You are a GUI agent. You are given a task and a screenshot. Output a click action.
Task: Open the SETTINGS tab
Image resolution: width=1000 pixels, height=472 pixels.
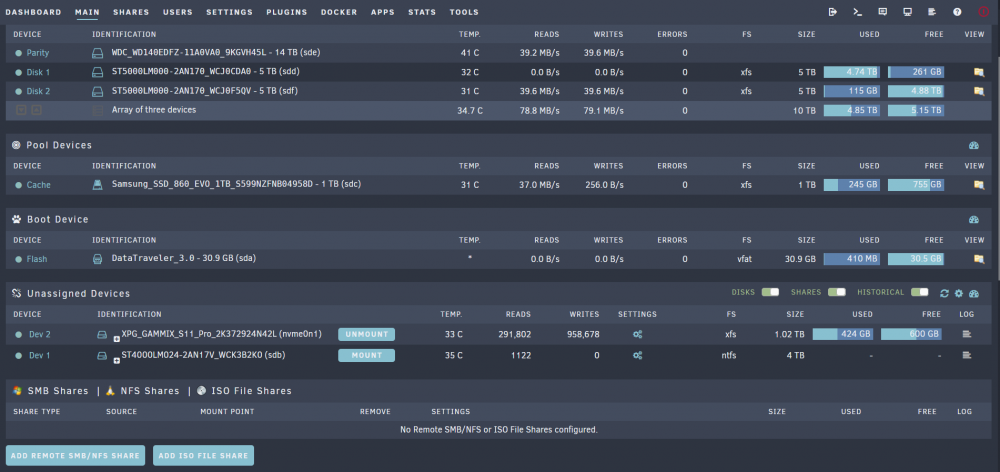230,12
